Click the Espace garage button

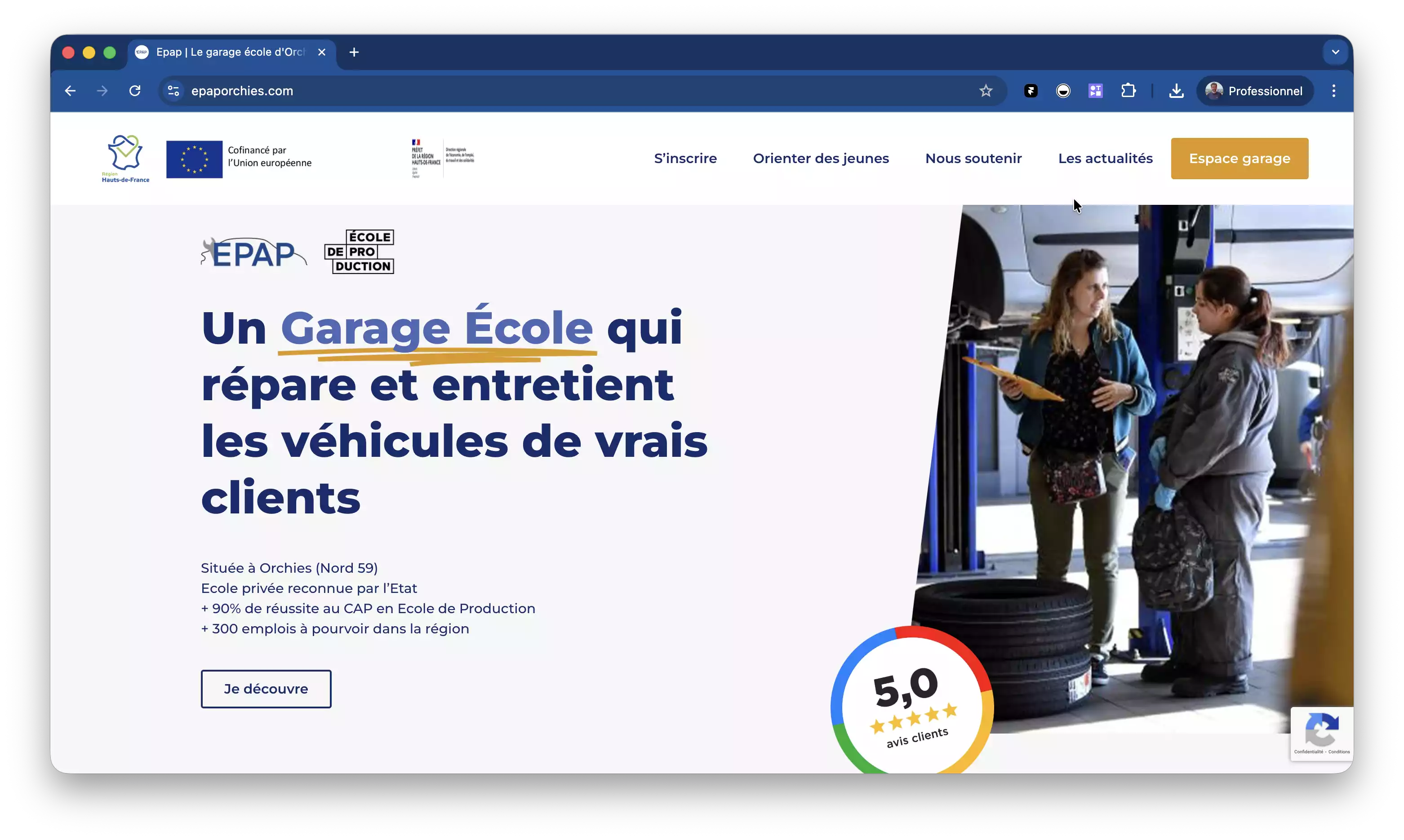pyautogui.click(x=1239, y=159)
